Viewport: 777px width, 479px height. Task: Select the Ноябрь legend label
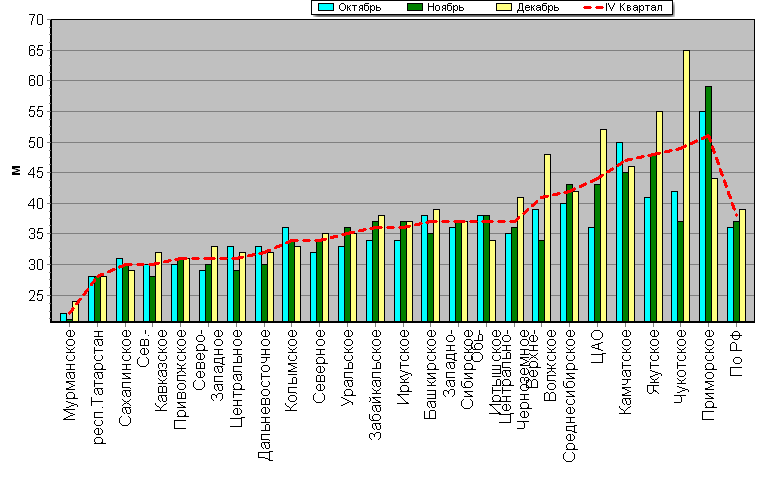pos(445,7)
